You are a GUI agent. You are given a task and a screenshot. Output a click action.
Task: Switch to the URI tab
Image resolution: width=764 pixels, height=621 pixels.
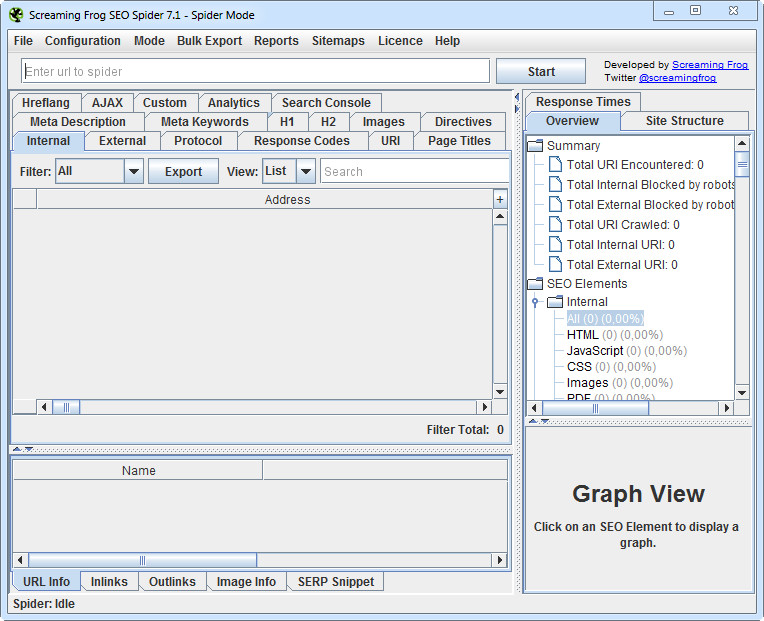coord(391,141)
